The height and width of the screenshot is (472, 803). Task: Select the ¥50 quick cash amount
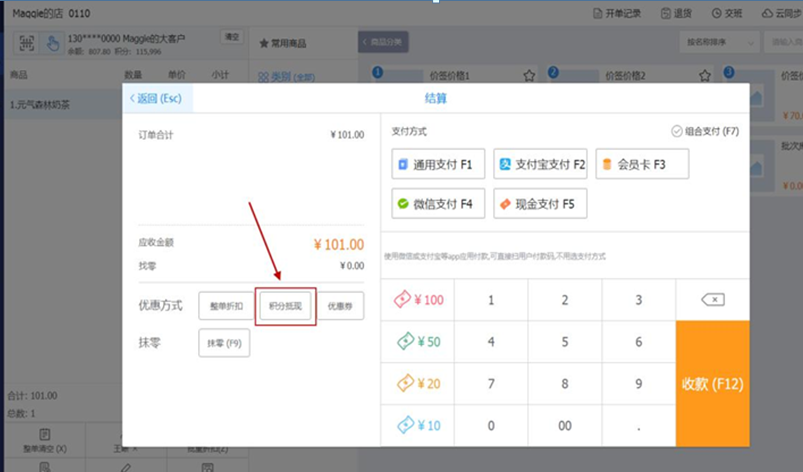(x=418, y=342)
